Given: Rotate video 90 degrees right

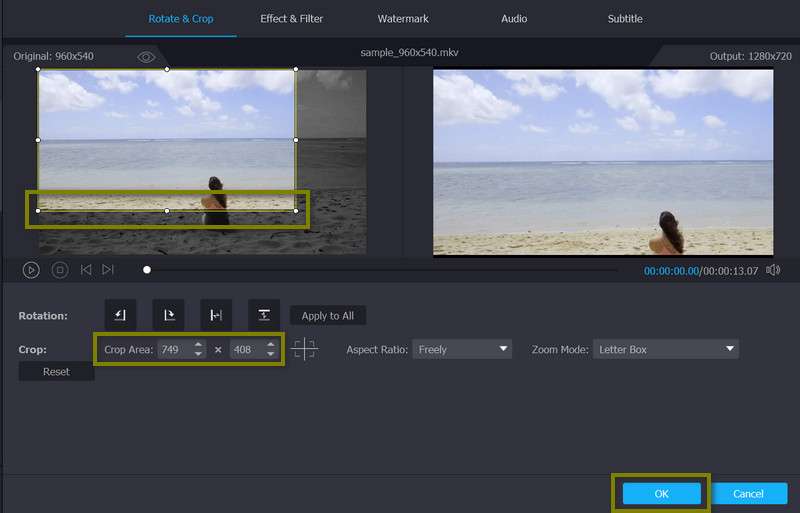Looking at the screenshot, I should [x=168, y=315].
